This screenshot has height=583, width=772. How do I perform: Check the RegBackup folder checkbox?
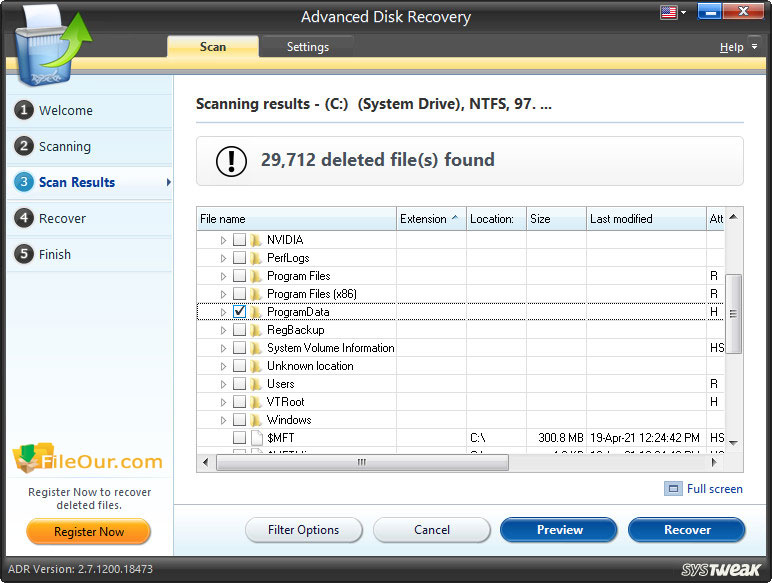click(239, 330)
